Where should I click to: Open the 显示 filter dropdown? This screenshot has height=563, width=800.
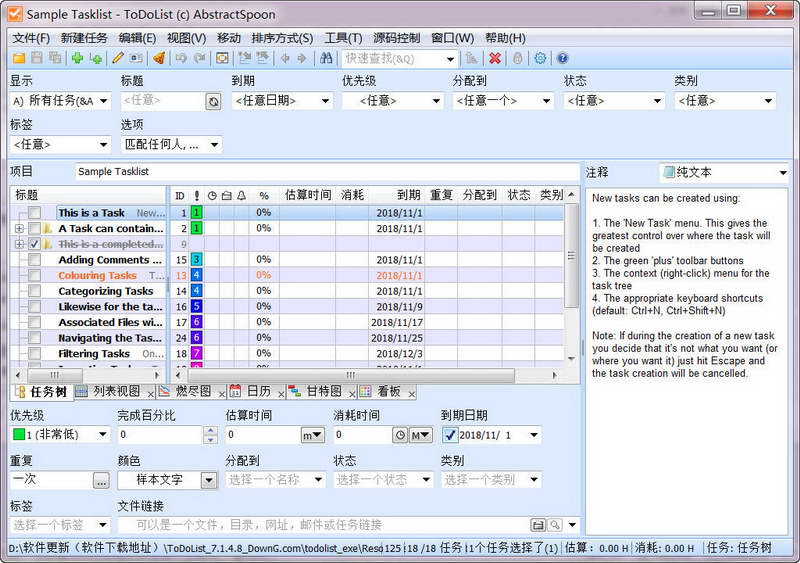click(104, 101)
